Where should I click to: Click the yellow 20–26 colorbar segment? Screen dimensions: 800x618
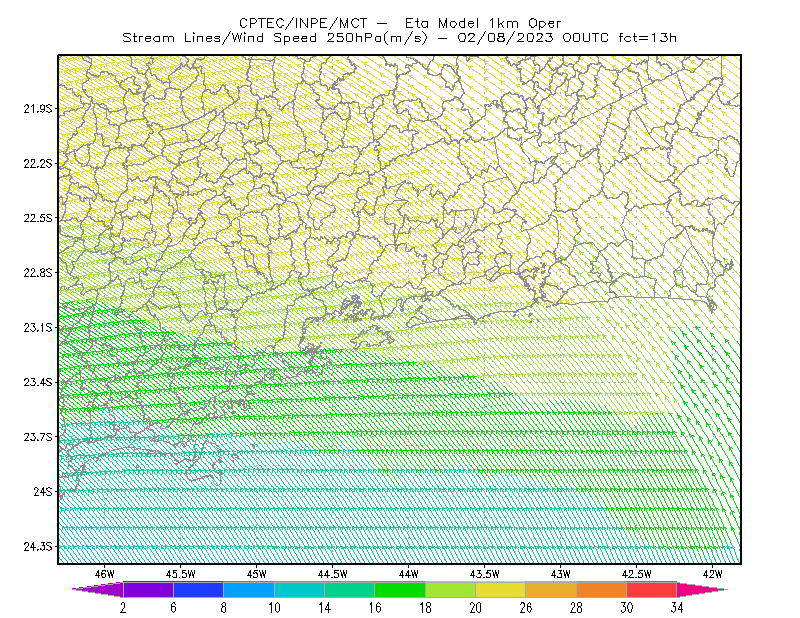click(x=501, y=589)
